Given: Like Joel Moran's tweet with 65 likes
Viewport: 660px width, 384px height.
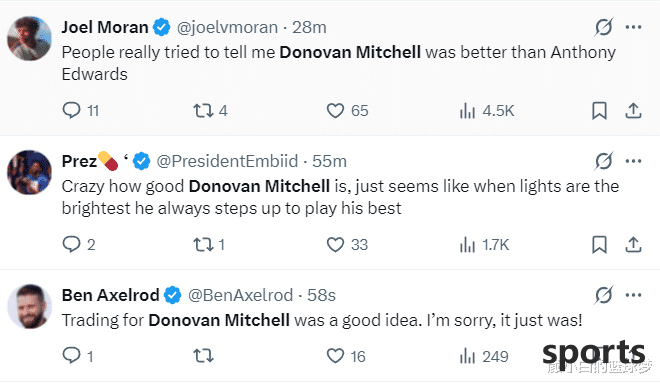Looking at the screenshot, I should point(335,111).
